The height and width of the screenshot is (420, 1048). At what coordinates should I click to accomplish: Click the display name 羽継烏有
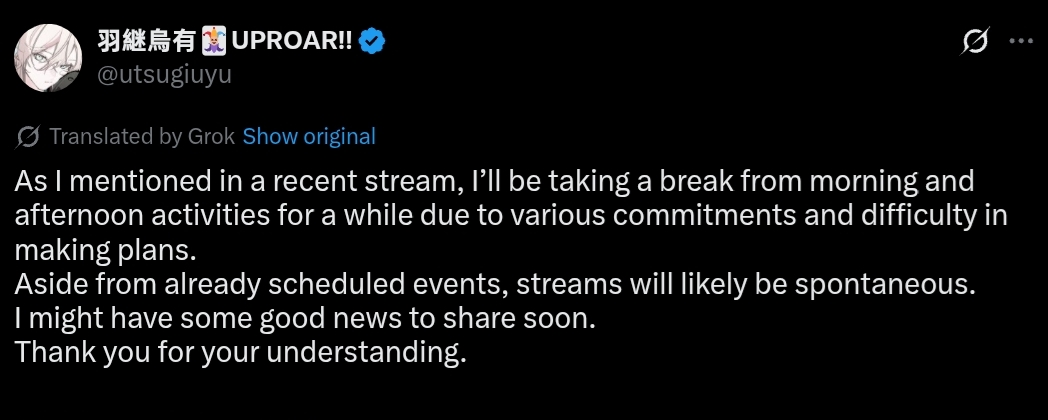(x=148, y=42)
